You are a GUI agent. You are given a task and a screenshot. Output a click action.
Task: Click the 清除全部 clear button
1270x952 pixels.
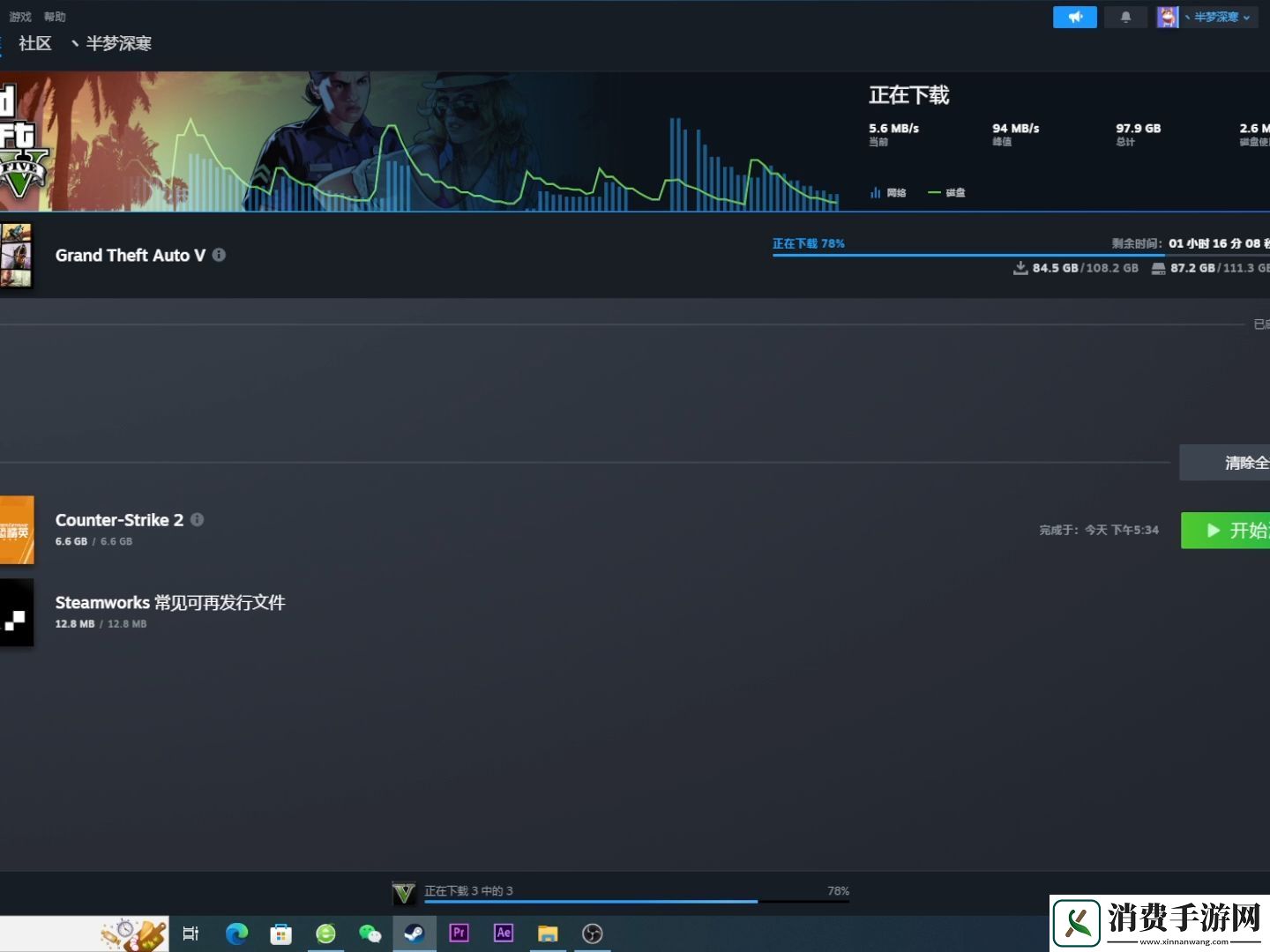(x=1224, y=463)
